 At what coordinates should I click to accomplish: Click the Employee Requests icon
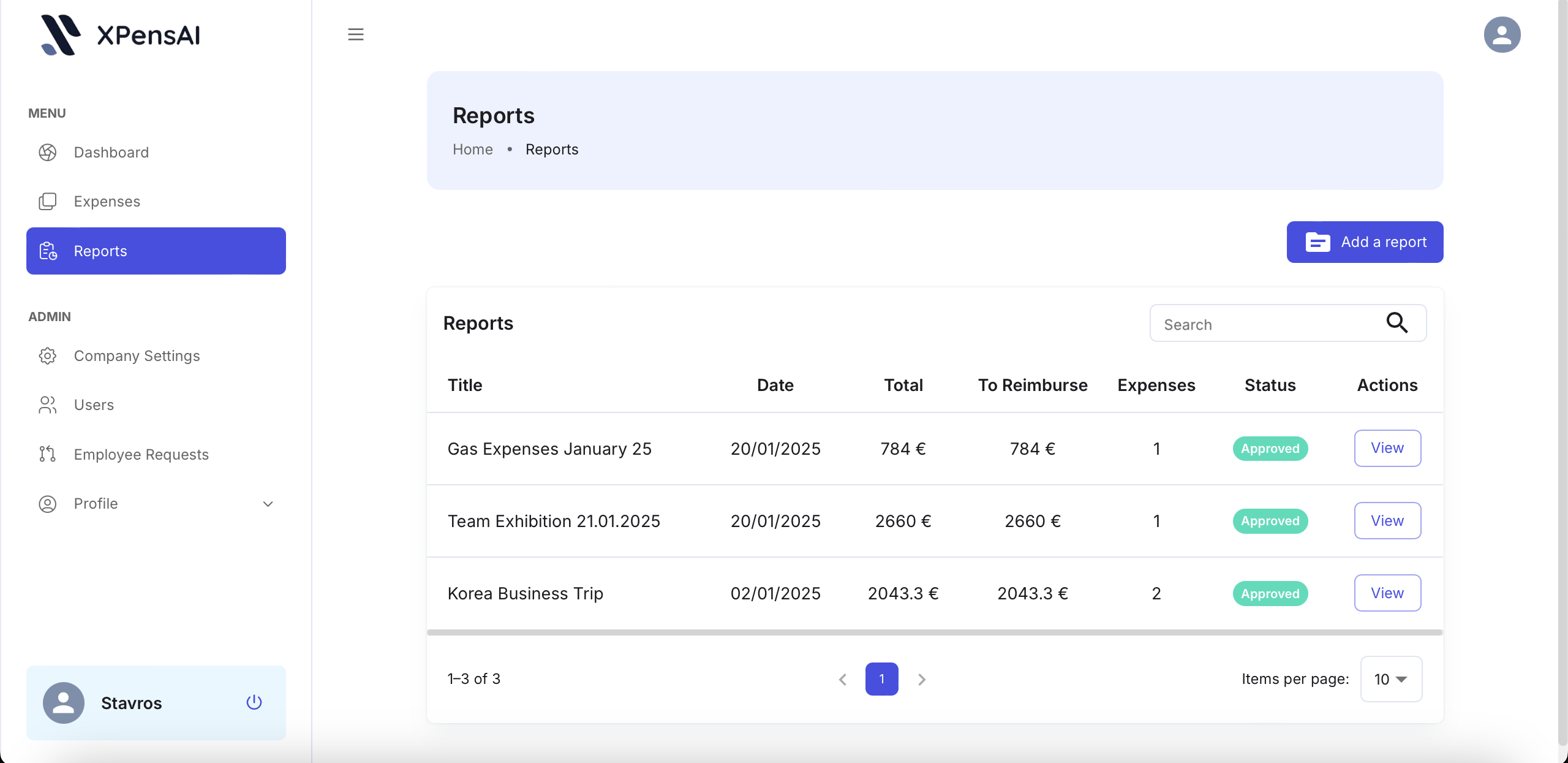coord(48,454)
